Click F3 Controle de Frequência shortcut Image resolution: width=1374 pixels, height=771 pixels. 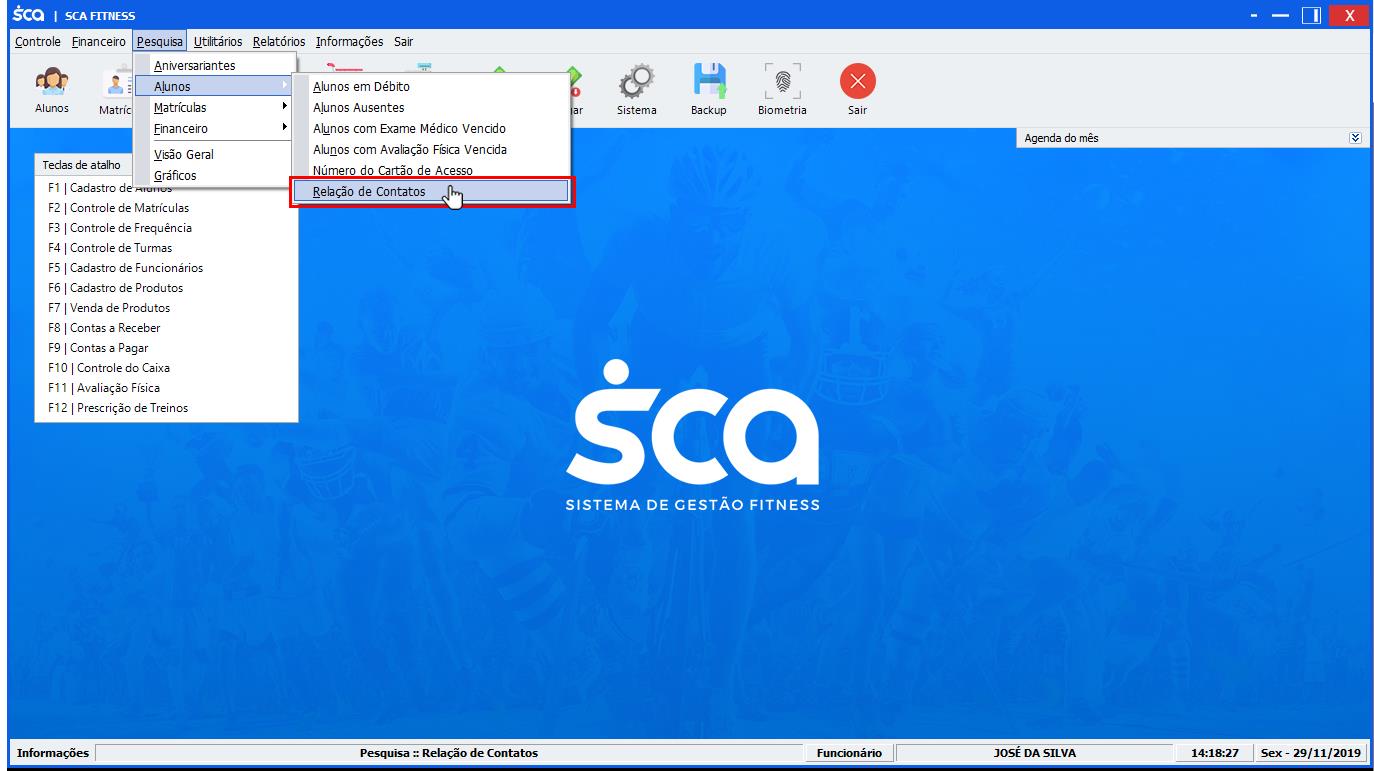120,228
